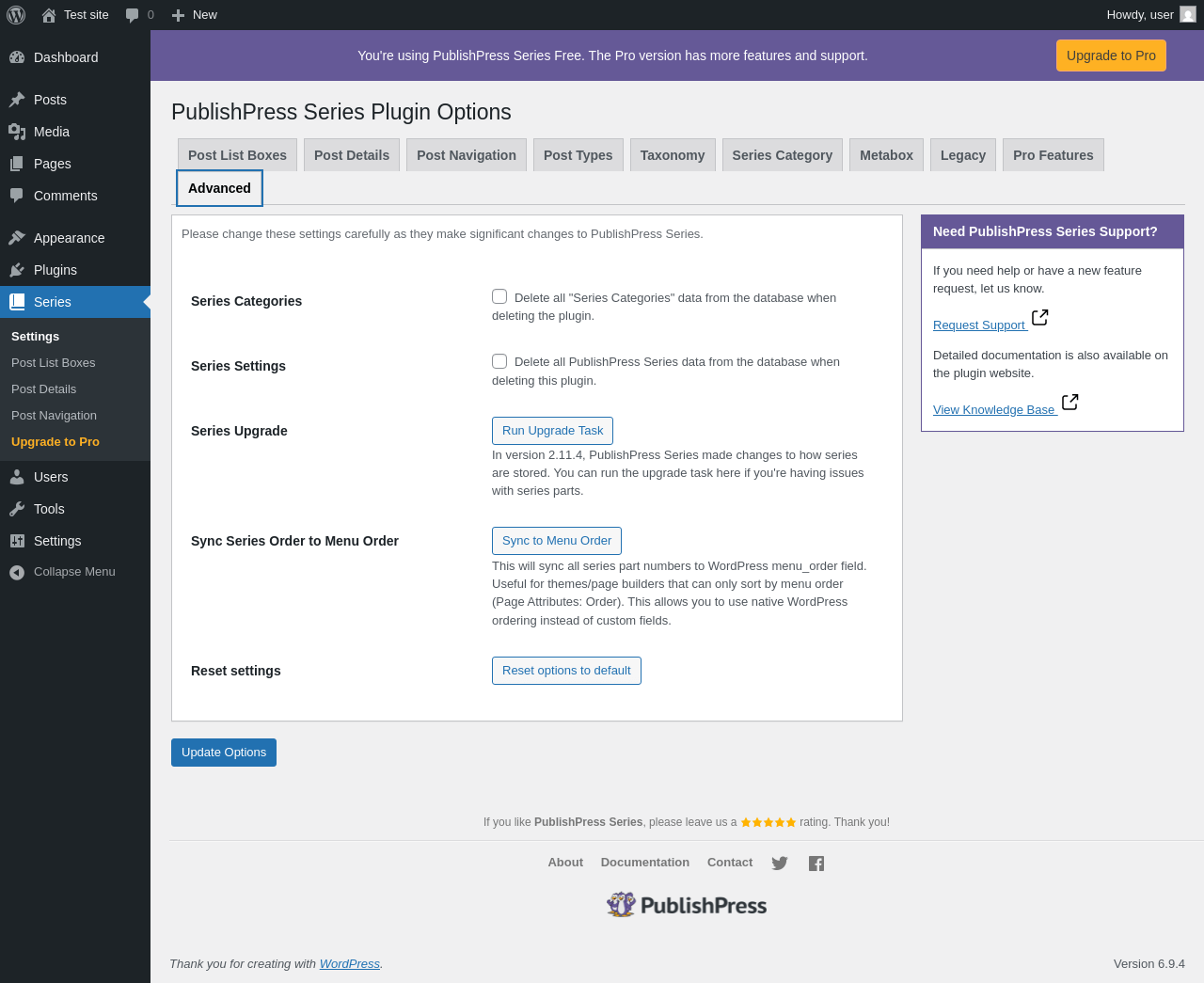Open the comments bubble icon in admin bar
Viewport: 1204px width, 983px height.
133,15
